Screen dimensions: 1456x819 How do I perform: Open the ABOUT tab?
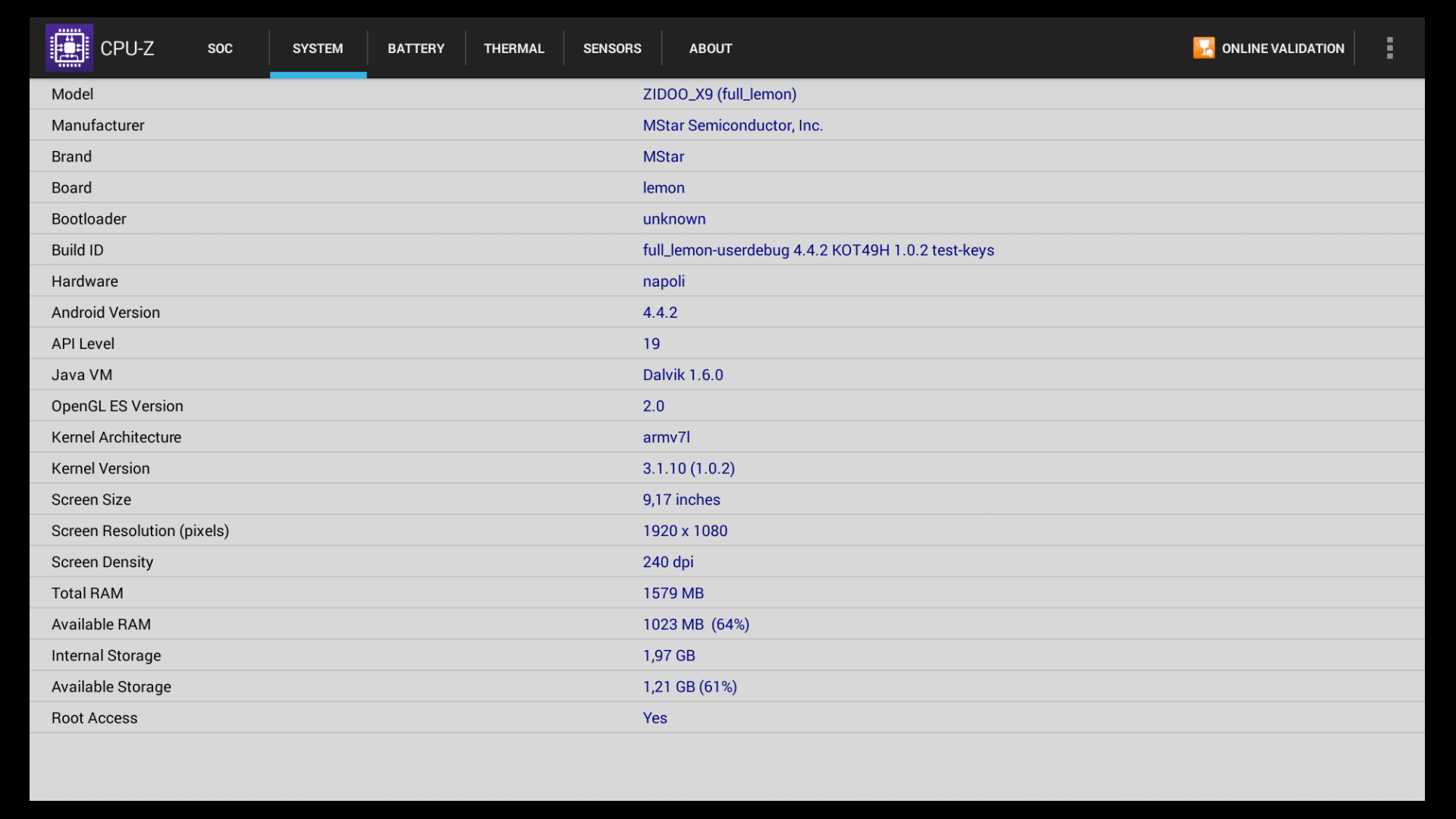coord(711,49)
